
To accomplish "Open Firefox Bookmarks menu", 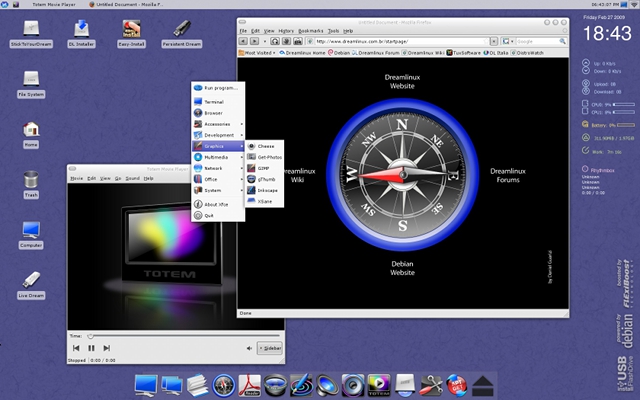I will click(x=311, y=31).
